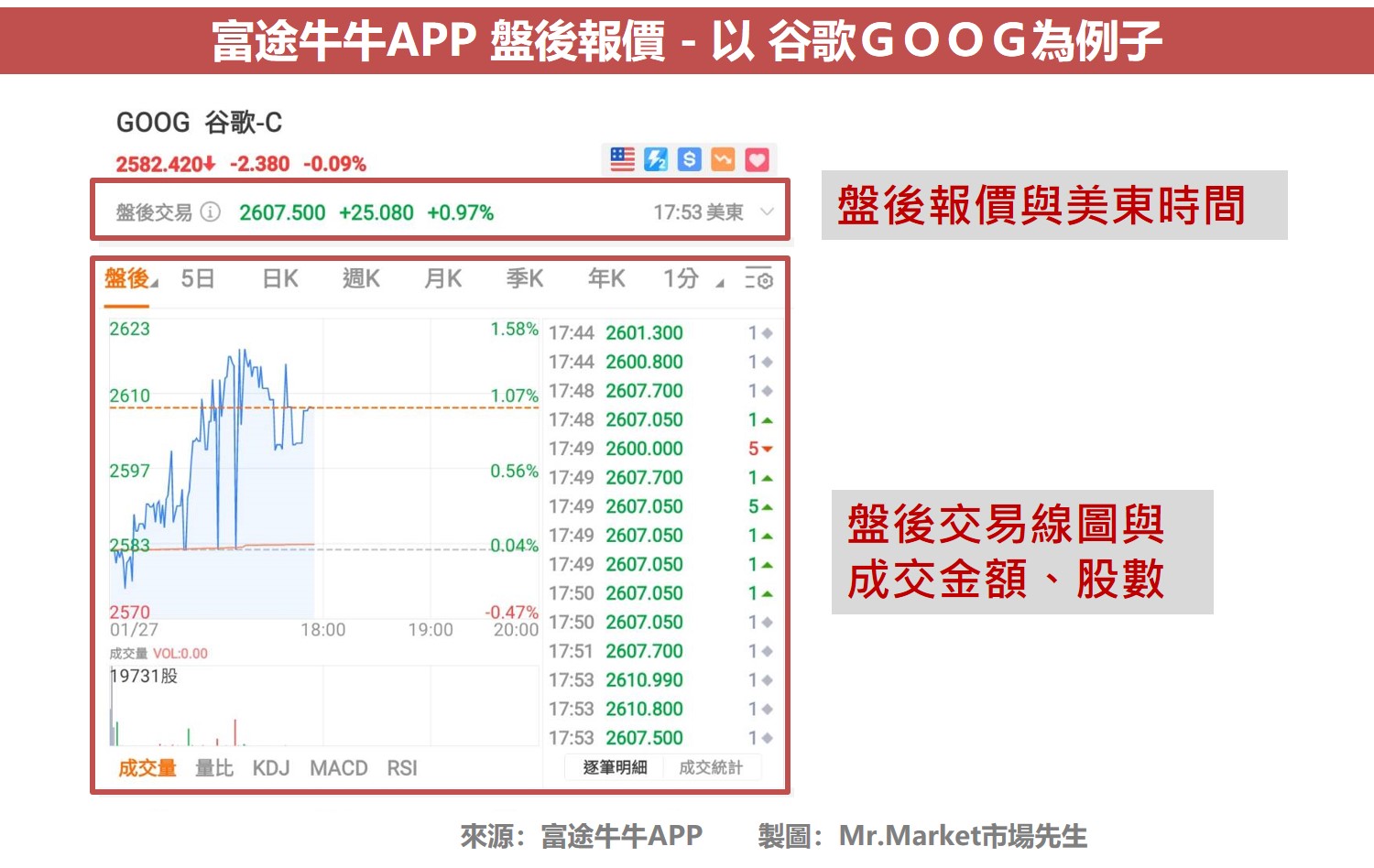Tap the US flag market icon
1374x868 pixels.
pyautogui.click(x=622, y=159)
